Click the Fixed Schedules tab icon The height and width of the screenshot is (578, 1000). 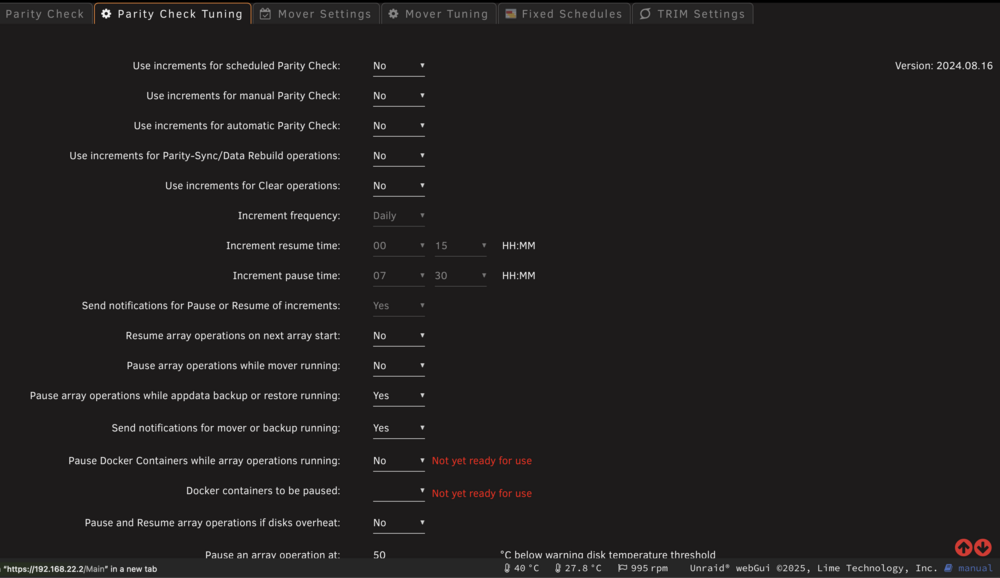(511, 13)
